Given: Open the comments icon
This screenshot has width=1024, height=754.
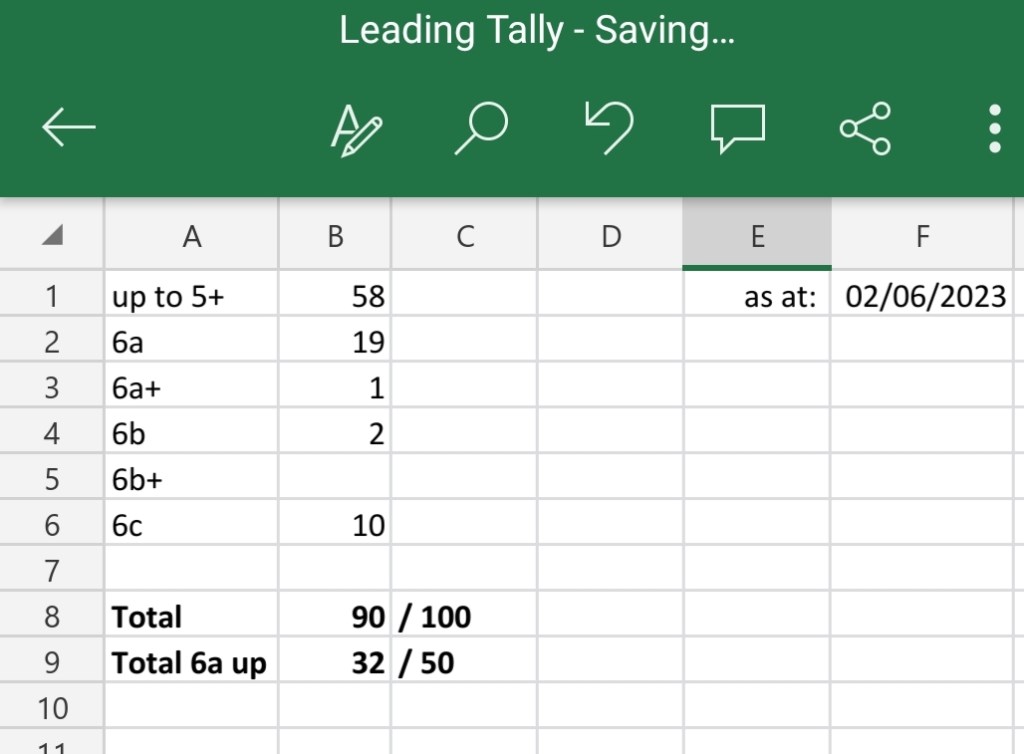Looking at the screenshot, I should 737,129.
